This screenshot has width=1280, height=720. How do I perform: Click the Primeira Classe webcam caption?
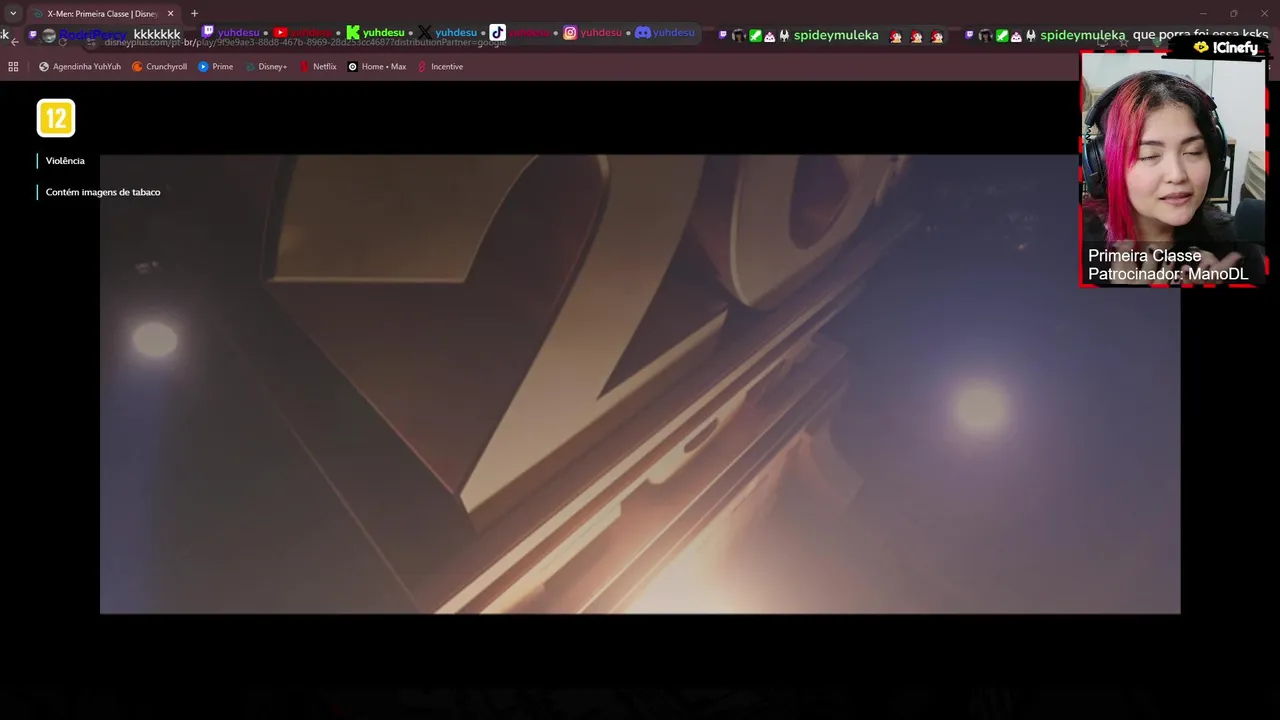(1145, 255)
